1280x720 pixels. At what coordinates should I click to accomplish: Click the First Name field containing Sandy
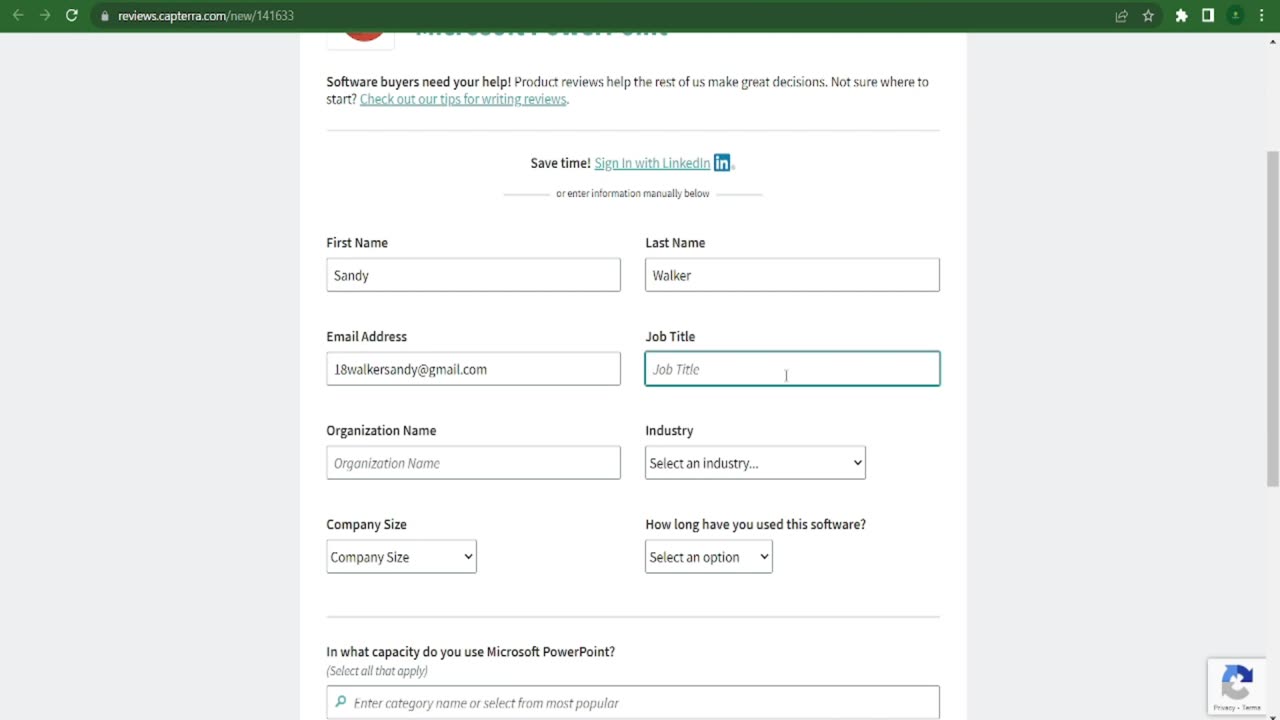pyautogui.click(x=473, y=275)
